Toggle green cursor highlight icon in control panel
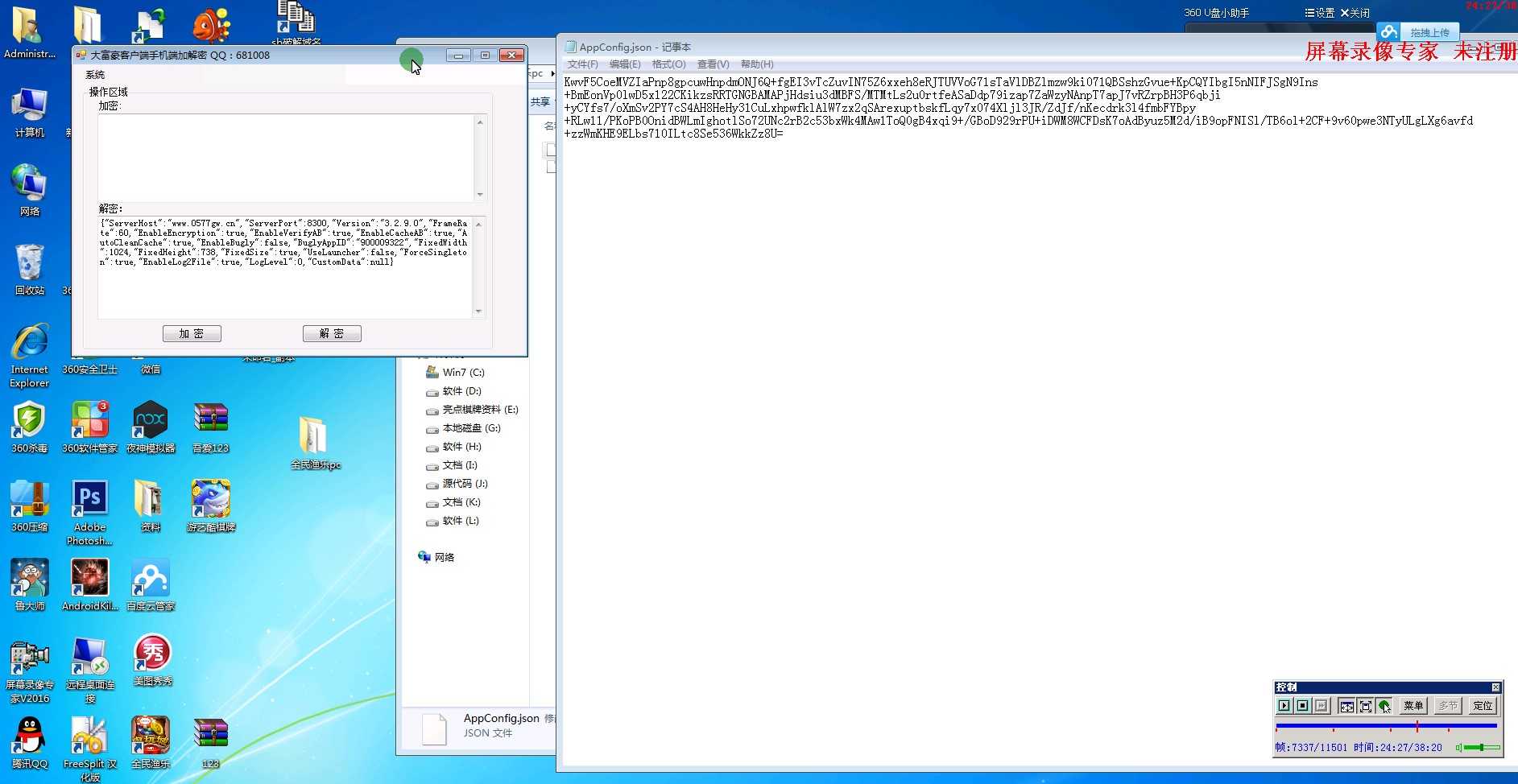The height and width of the screenshot is (784, 1518). [x=1384, y=706]
